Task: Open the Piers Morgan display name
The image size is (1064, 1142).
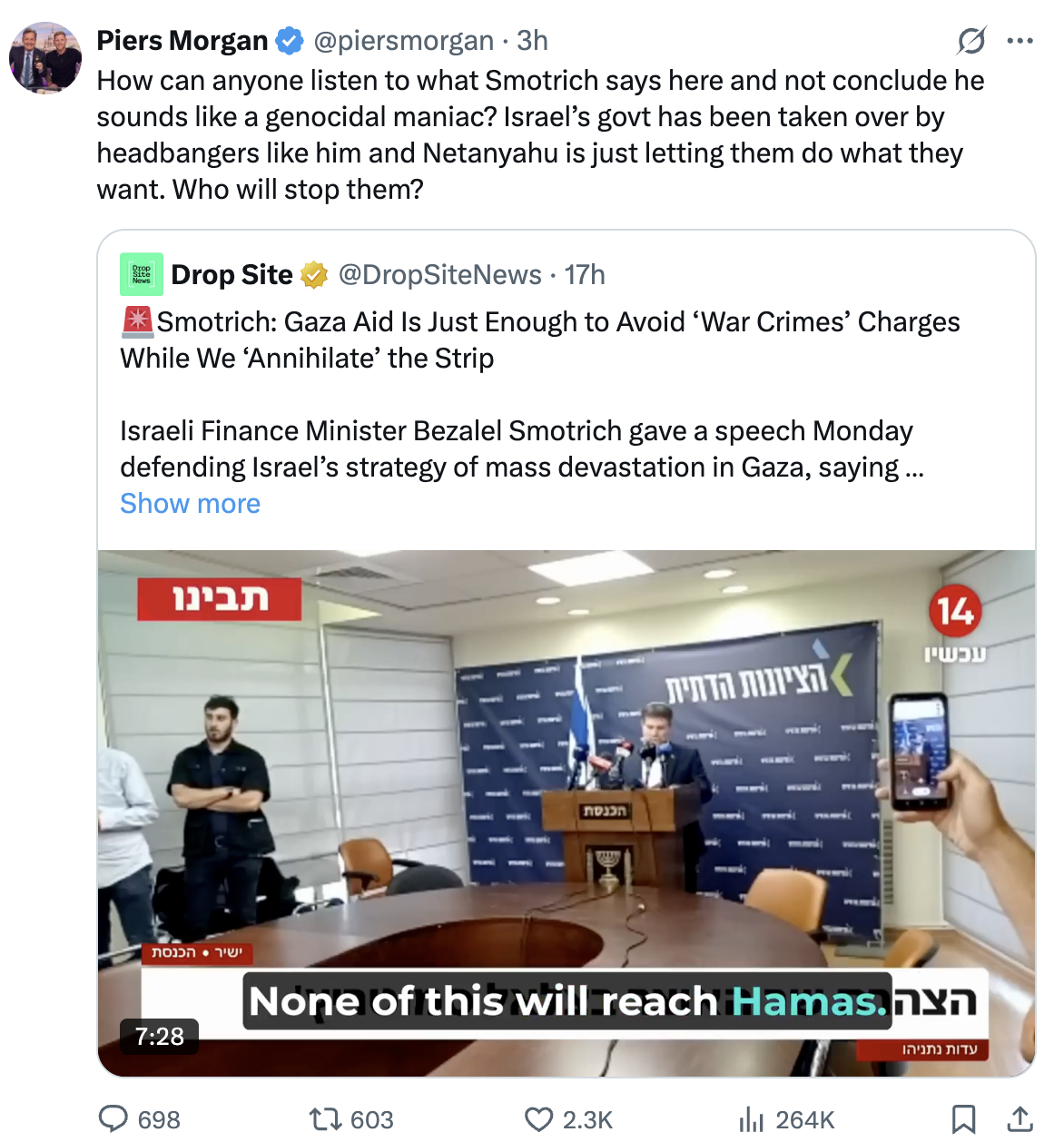Action: (x=182, y=41)
